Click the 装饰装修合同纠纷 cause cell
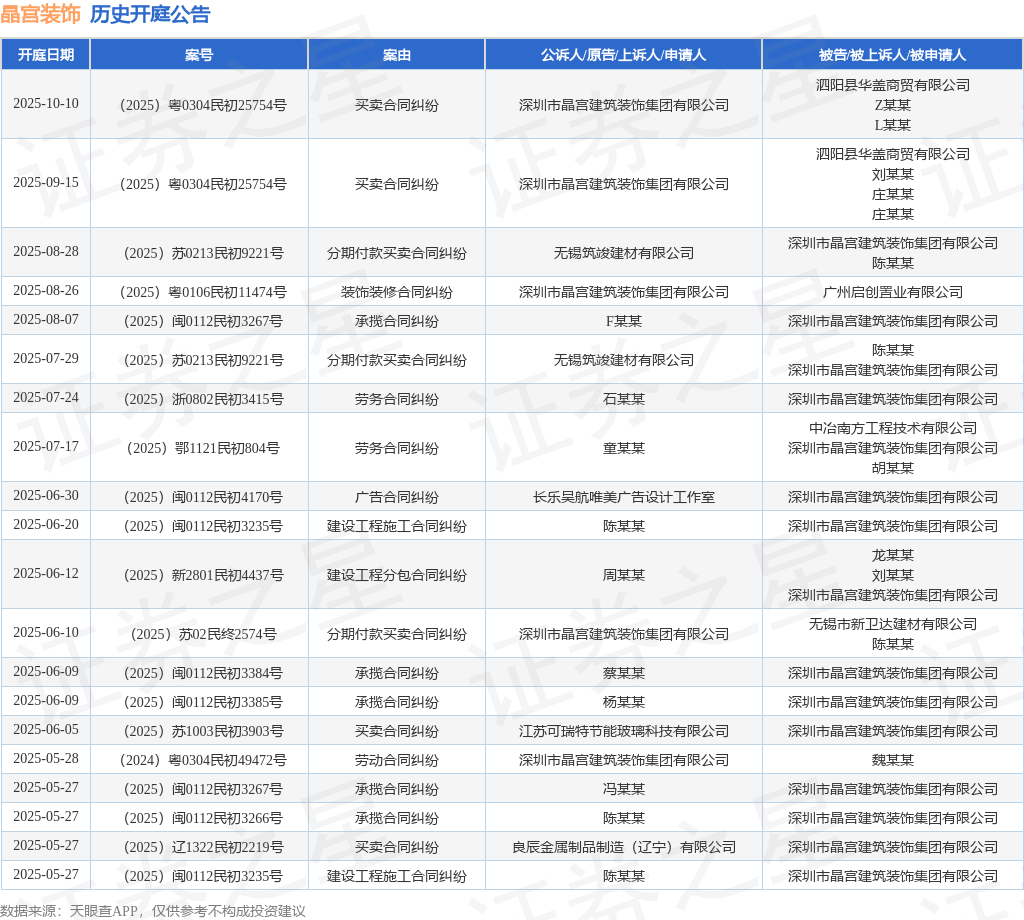The width and height of the screenshot is (1024, 920). [x=396, y=292]
